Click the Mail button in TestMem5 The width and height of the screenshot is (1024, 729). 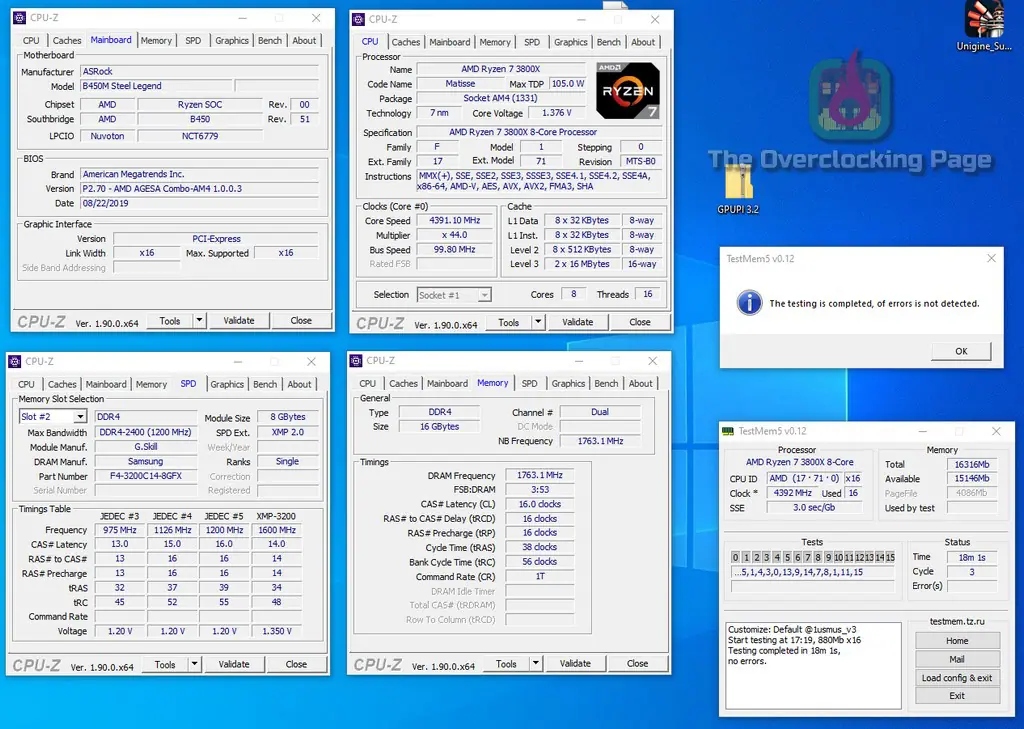(x=957, y=659)
